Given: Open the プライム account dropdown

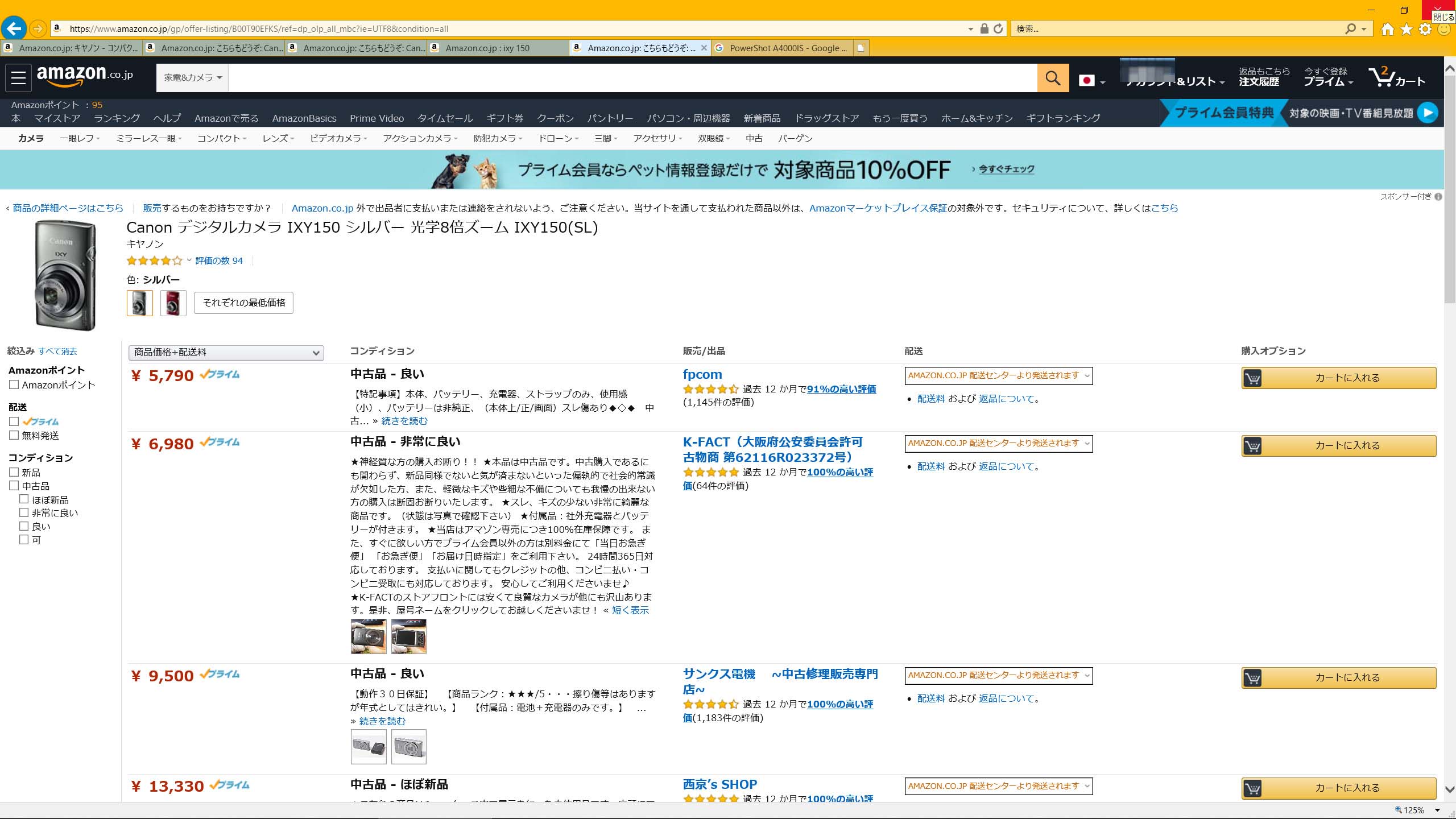Looking at the screenshot, I should [1328, 77].
